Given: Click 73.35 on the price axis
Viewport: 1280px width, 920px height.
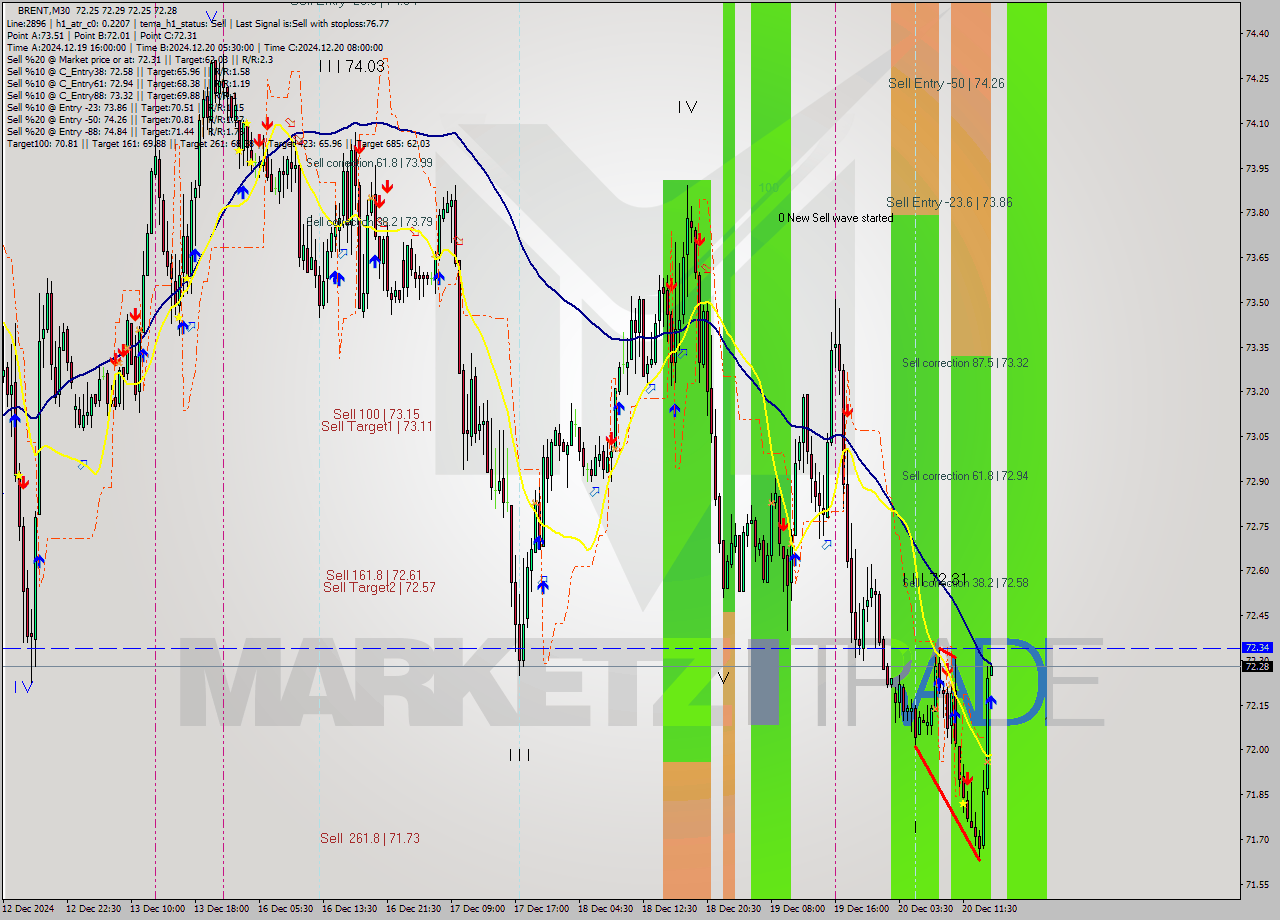Looking at the screenshot, I should 1257,348.
